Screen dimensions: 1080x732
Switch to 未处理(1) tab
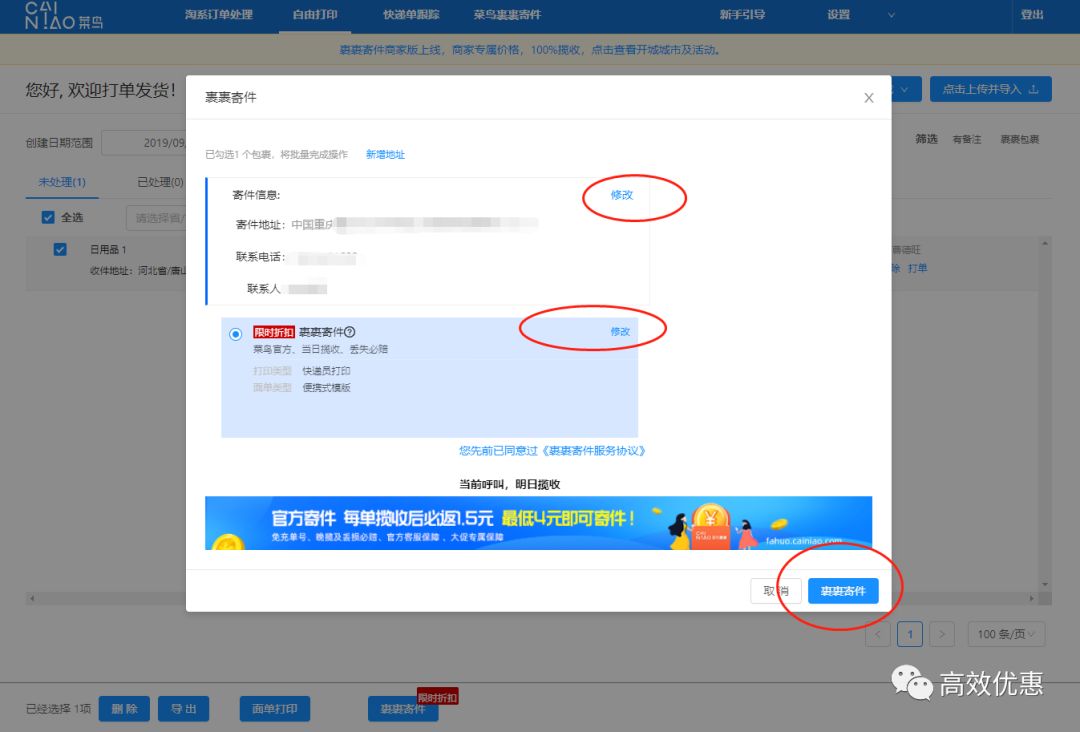point(62,182)
